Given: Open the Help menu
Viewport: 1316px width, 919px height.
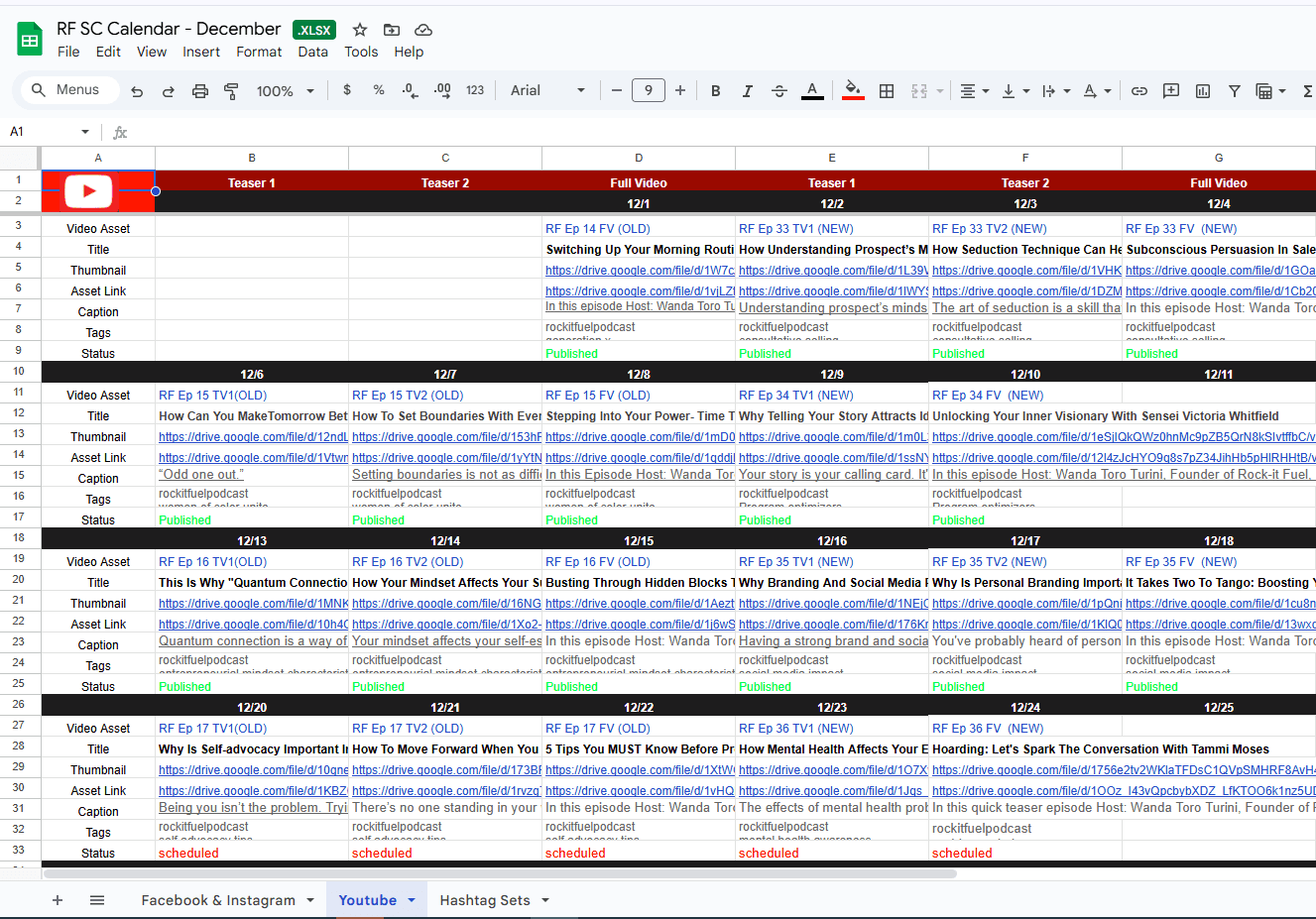Looking at the screenshot, I should (x=409, y=52).
